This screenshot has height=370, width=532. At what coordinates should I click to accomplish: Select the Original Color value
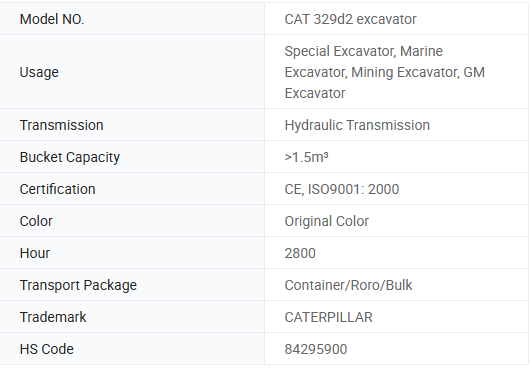pos(326,221)
